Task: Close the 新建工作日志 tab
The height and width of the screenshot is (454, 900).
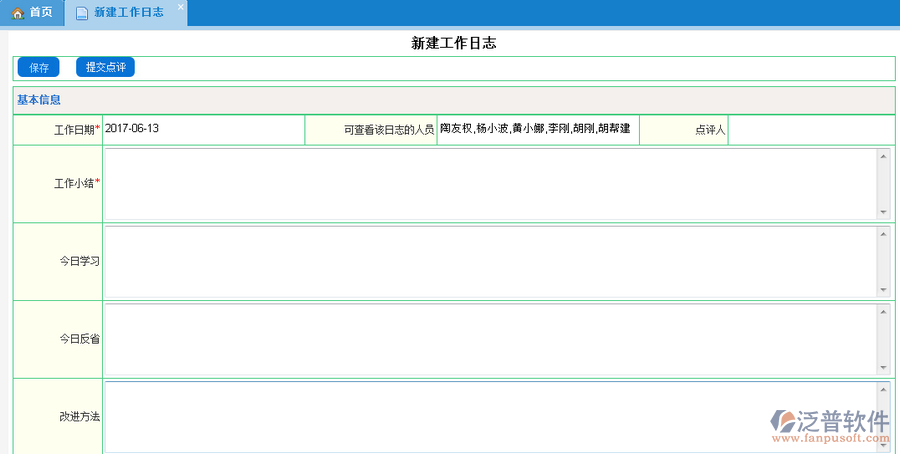Action: point(180,7)
